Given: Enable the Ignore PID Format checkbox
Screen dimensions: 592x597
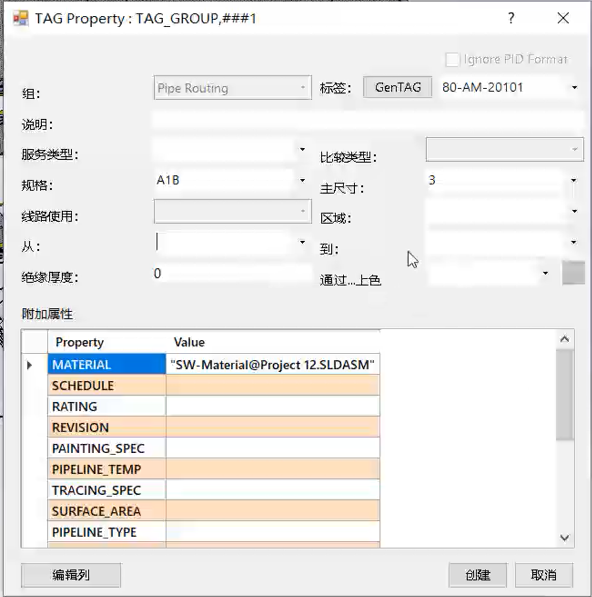Looking at the screenshot, I should (452, 59).
